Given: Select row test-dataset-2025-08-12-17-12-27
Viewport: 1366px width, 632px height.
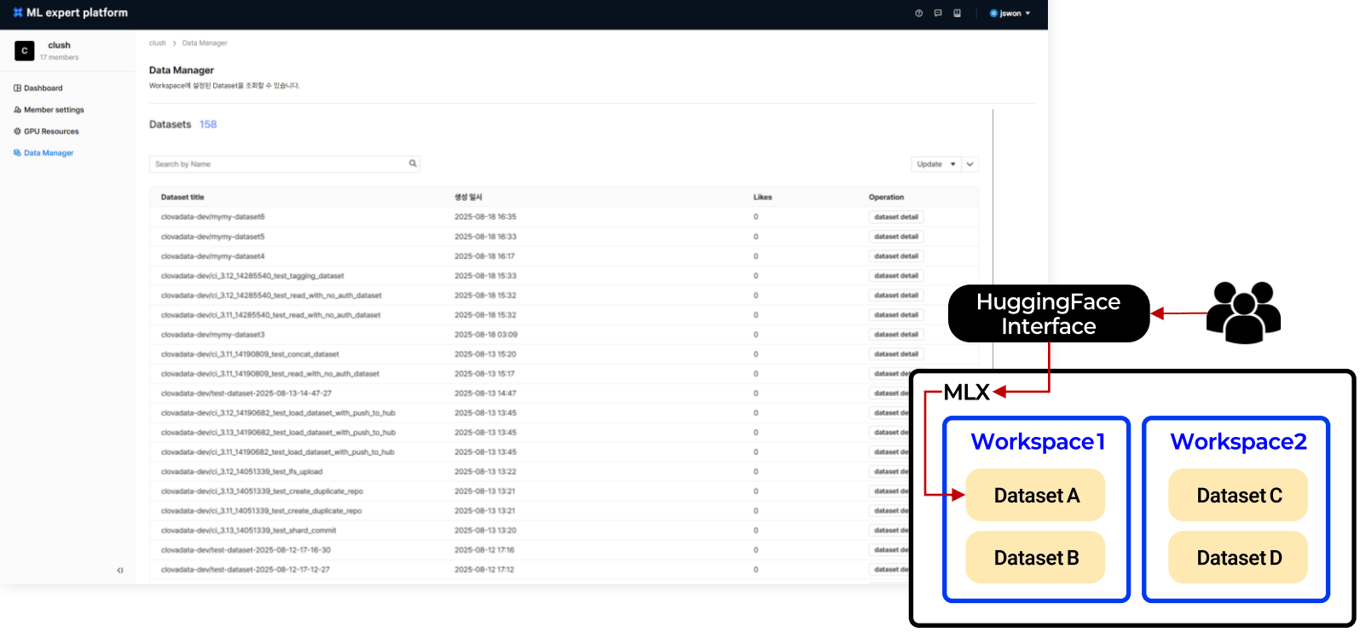Looking at the screenshot, I should coord(564,569).
